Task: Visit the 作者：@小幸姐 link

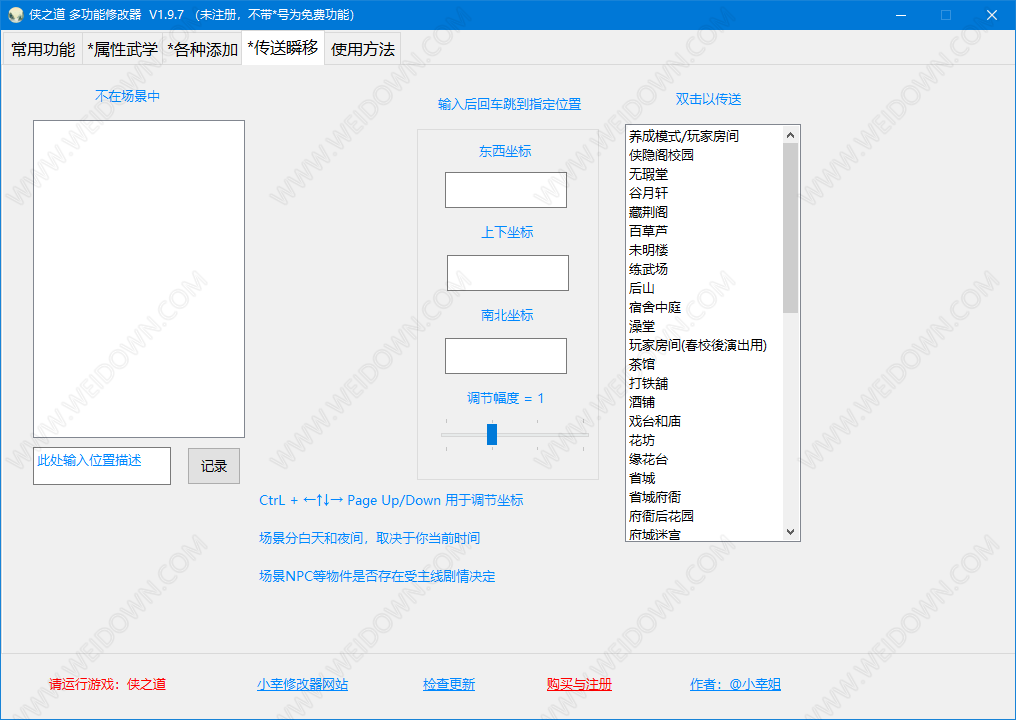Action: [735, 684]
